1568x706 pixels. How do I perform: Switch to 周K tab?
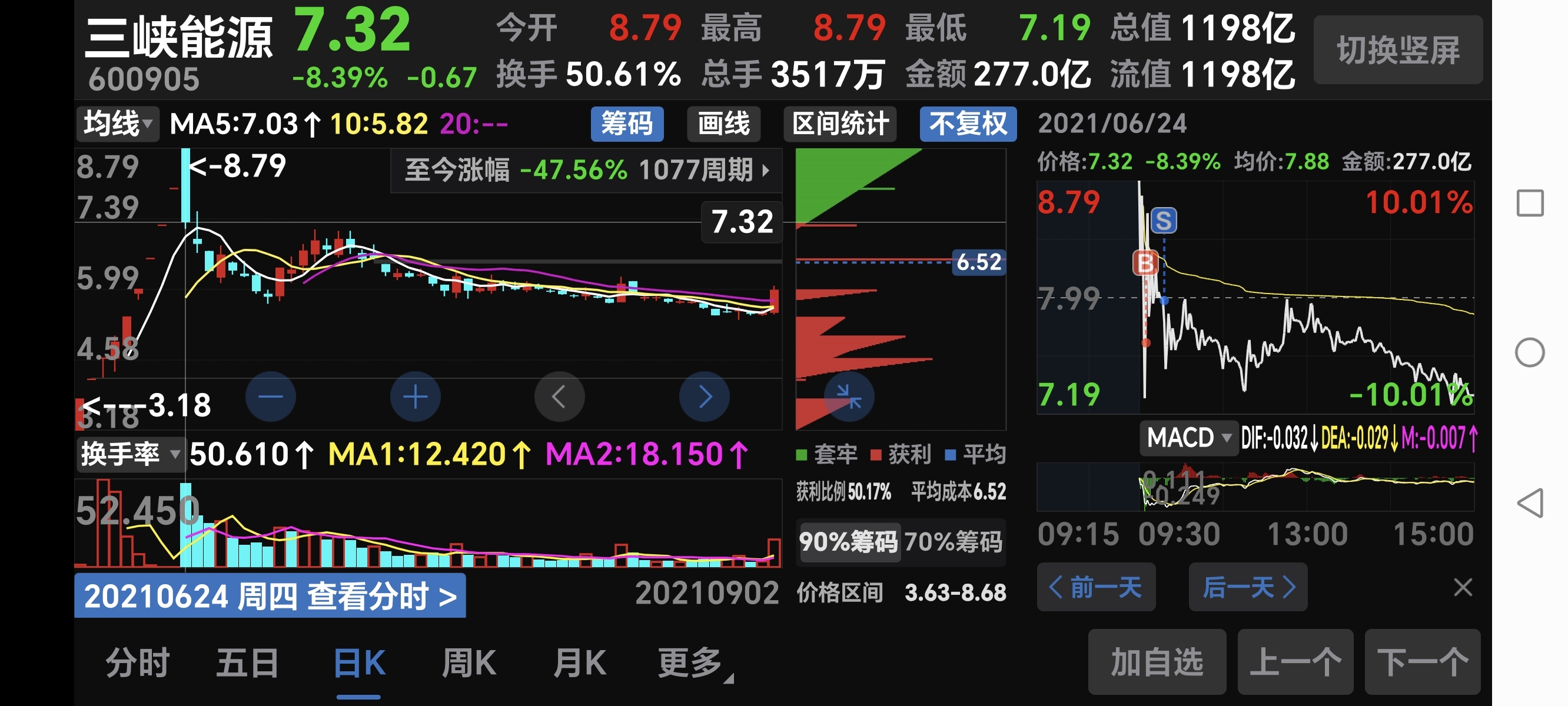coord(469,663)
